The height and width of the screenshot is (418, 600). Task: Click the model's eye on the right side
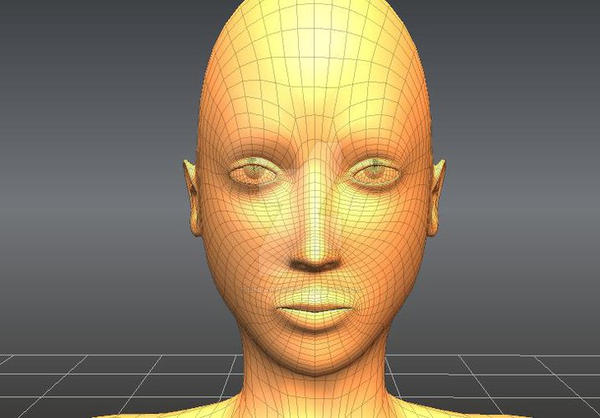(375, 173)
